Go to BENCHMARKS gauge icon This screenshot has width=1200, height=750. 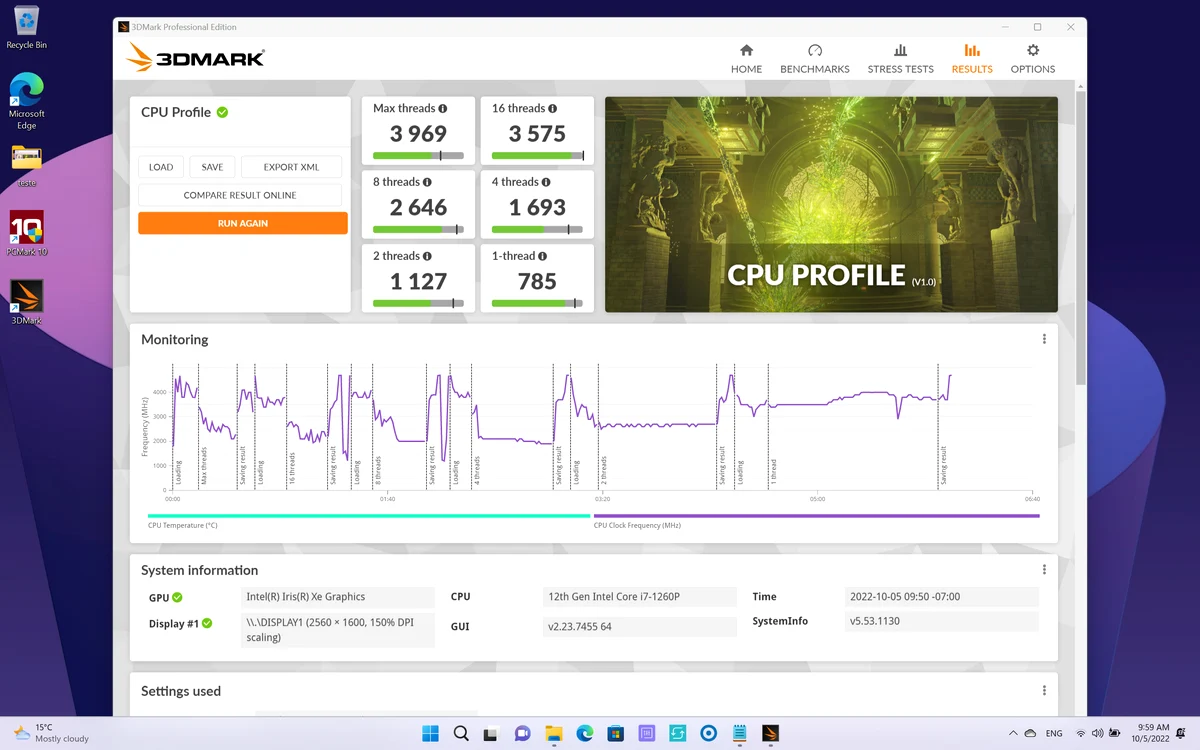coord(814,51)
